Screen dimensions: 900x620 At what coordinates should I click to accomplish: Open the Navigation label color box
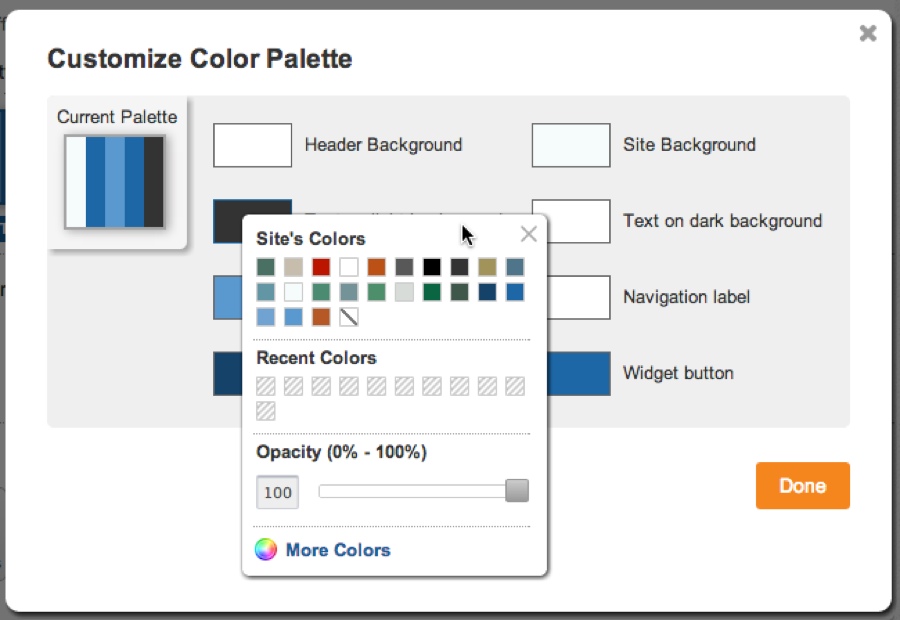pos(578,297)
